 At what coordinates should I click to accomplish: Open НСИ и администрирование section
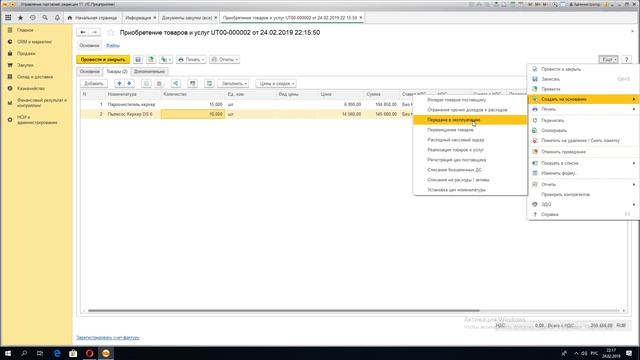tap(36, 120)
